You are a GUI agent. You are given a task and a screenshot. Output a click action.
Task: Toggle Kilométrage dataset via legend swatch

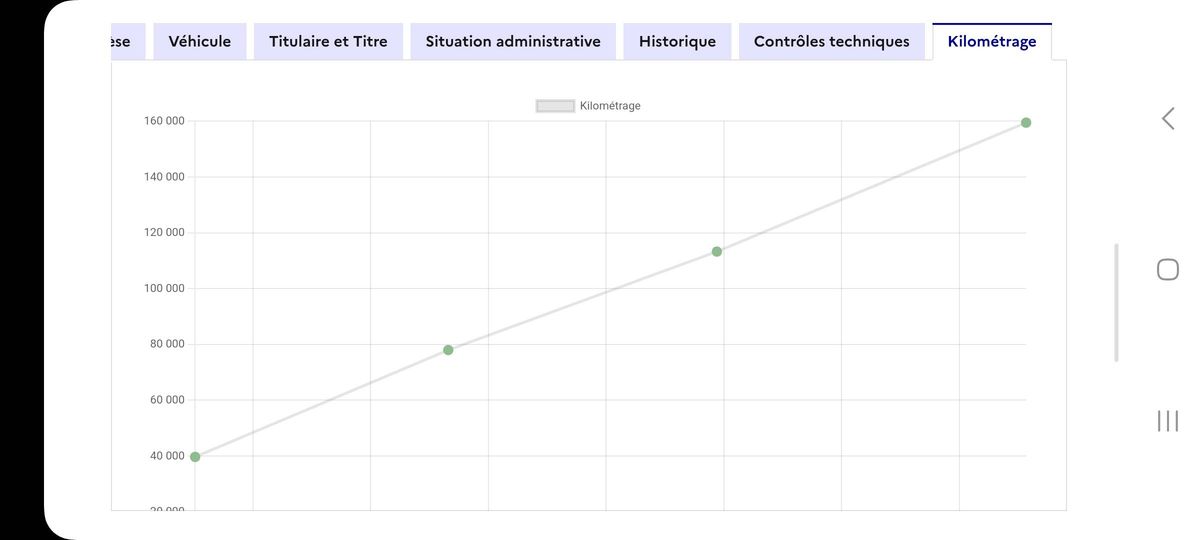pyautogui.click(x=555, y=106)
